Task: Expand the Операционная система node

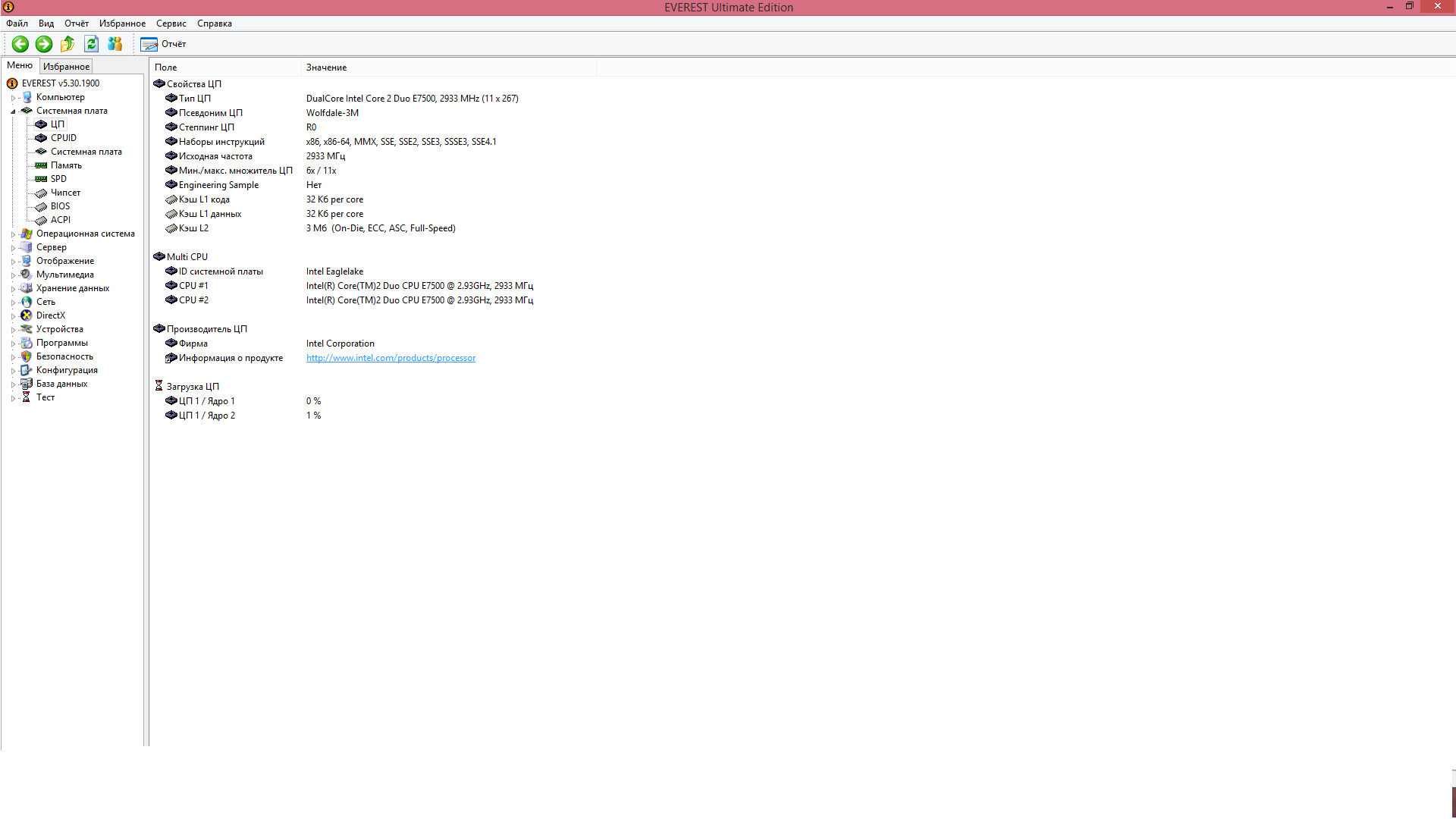Action: tap(13, 234)
